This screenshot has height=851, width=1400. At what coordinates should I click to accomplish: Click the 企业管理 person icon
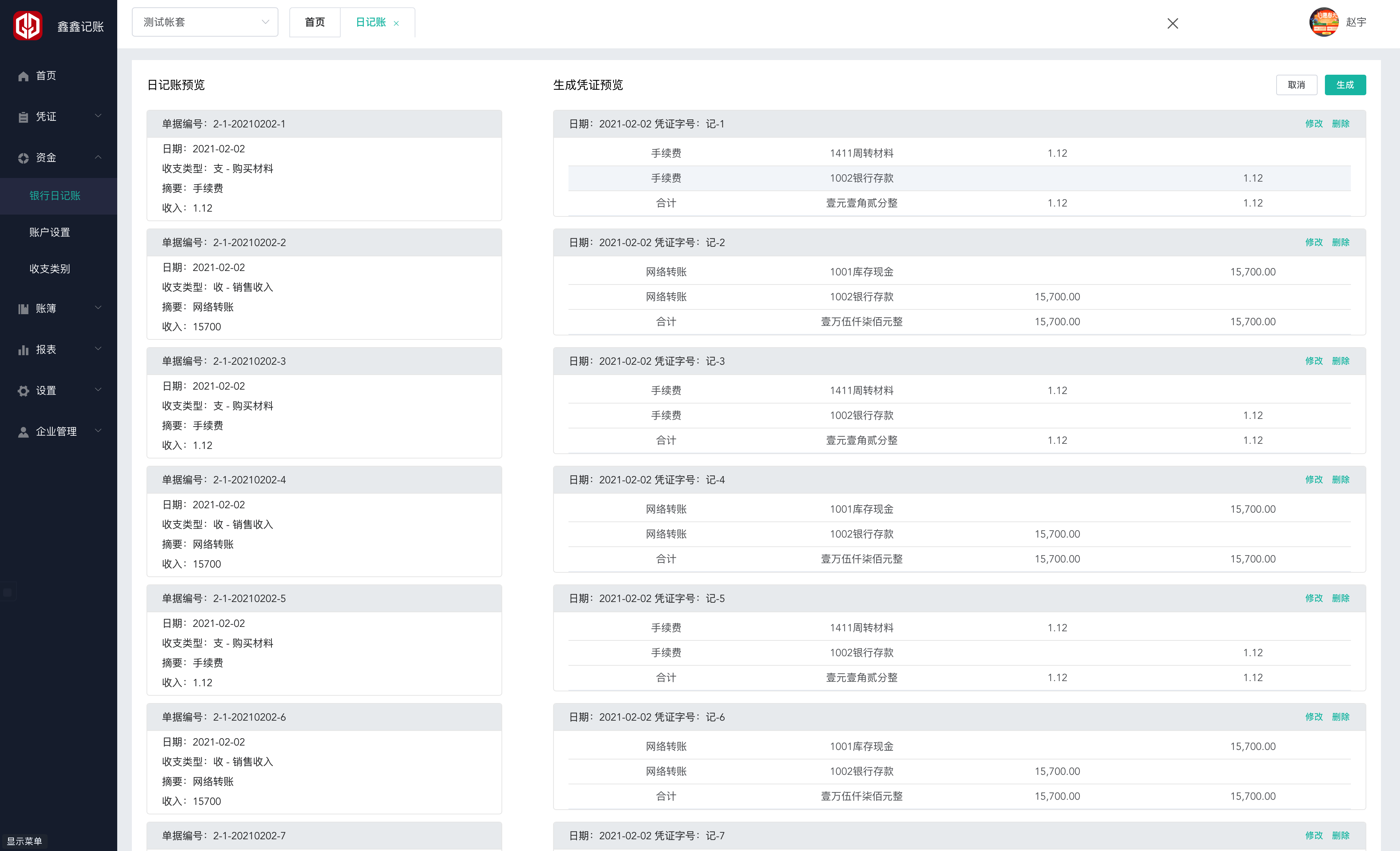pyautogui.click(x=23, y=432)
